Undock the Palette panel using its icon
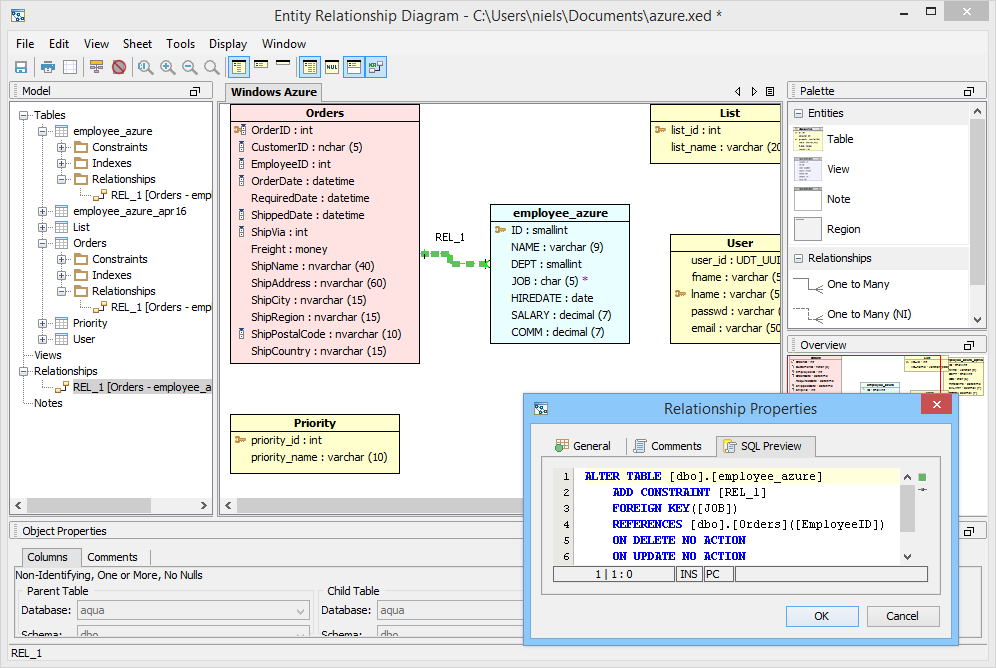 [969, 91]
